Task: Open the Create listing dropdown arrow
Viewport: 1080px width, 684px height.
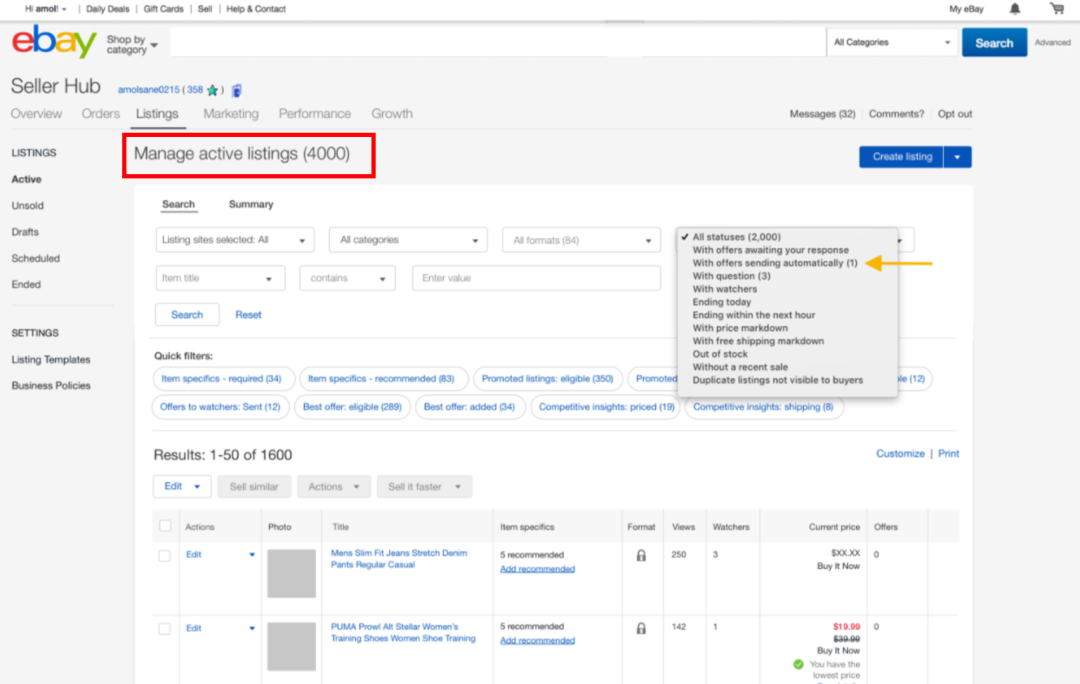Action: pos(957,157)
